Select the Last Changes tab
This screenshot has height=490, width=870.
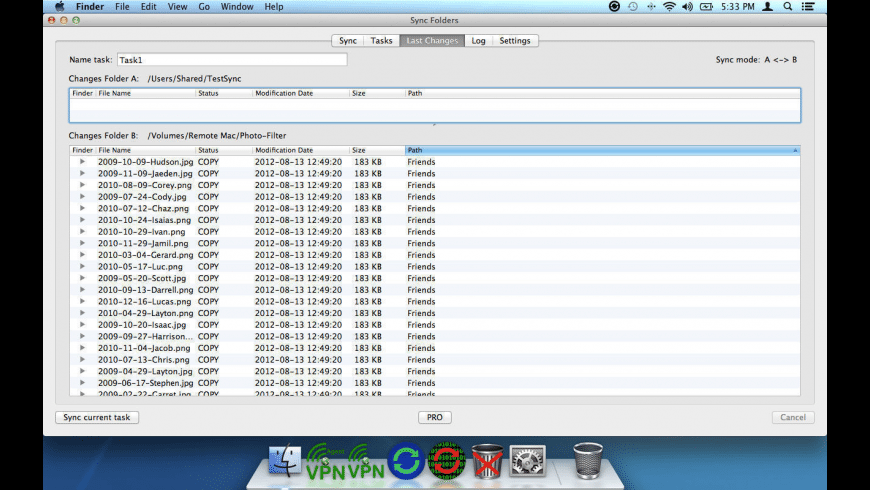[x=432, y=41]
